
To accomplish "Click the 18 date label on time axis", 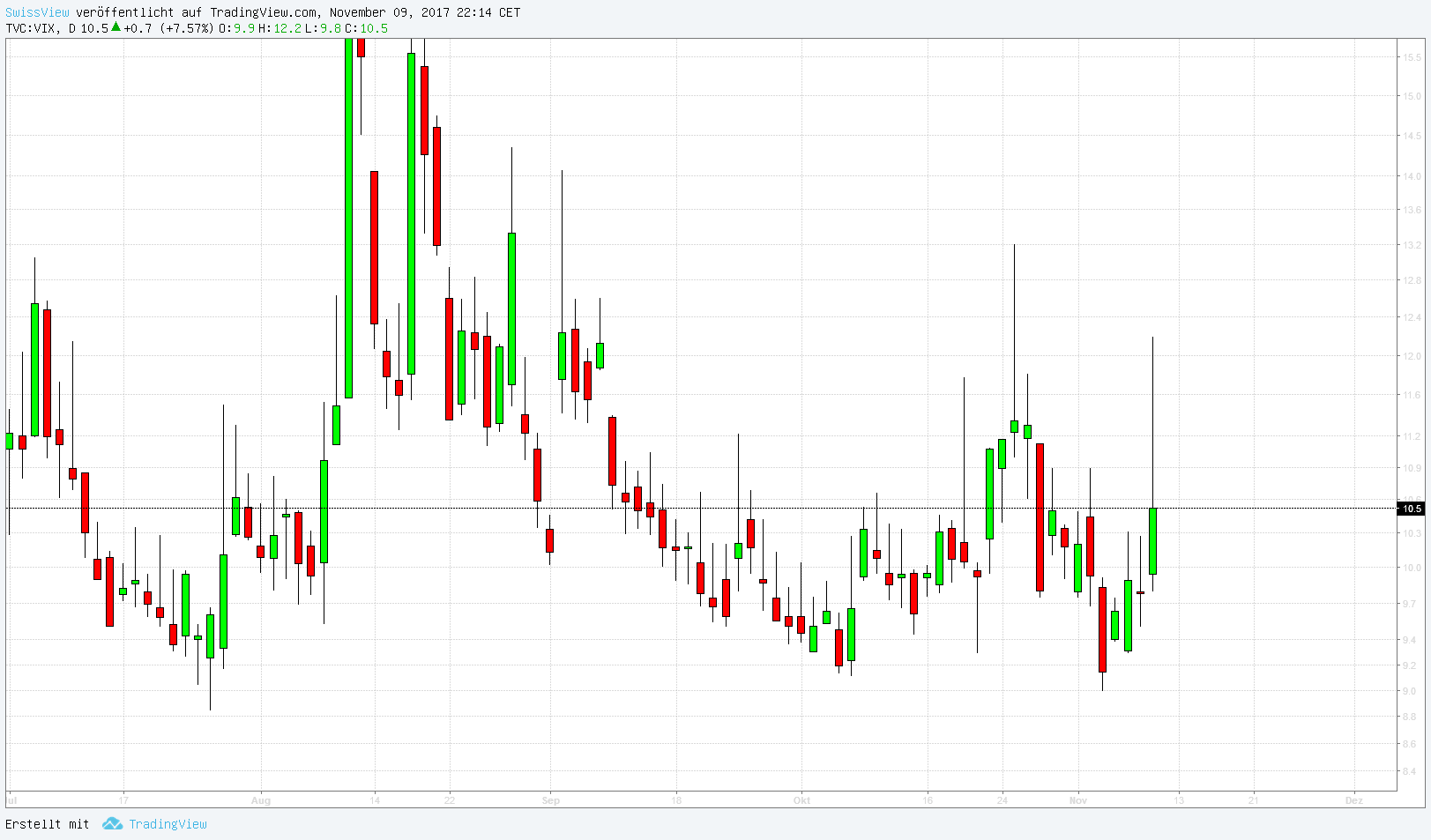I will pyautogui.click(x=676, y=800).
